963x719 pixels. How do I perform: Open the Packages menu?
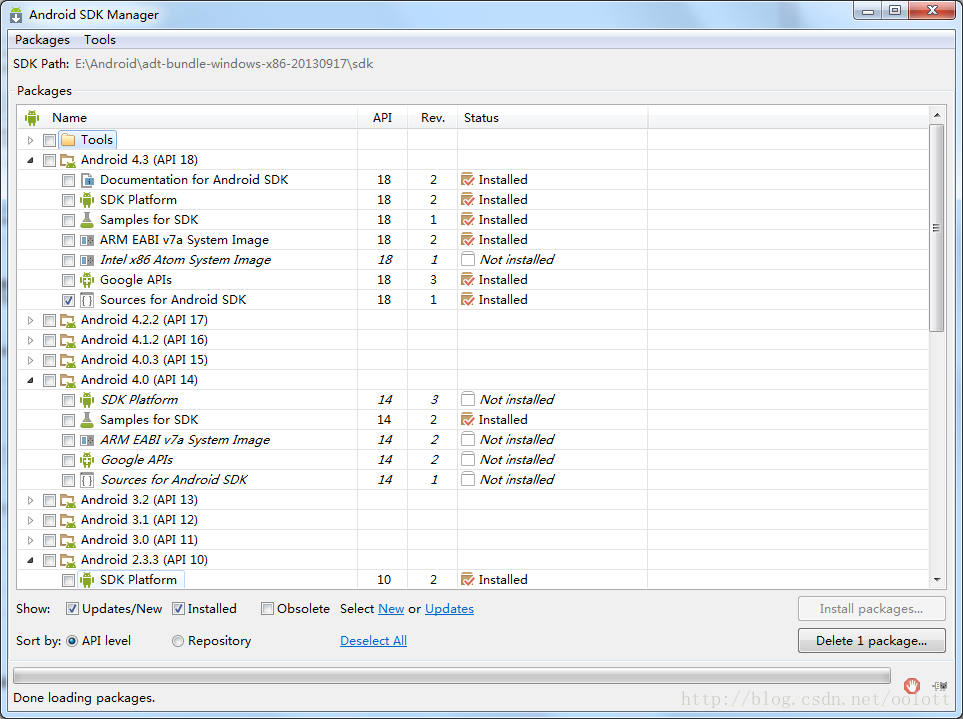[x=42, y=39]
